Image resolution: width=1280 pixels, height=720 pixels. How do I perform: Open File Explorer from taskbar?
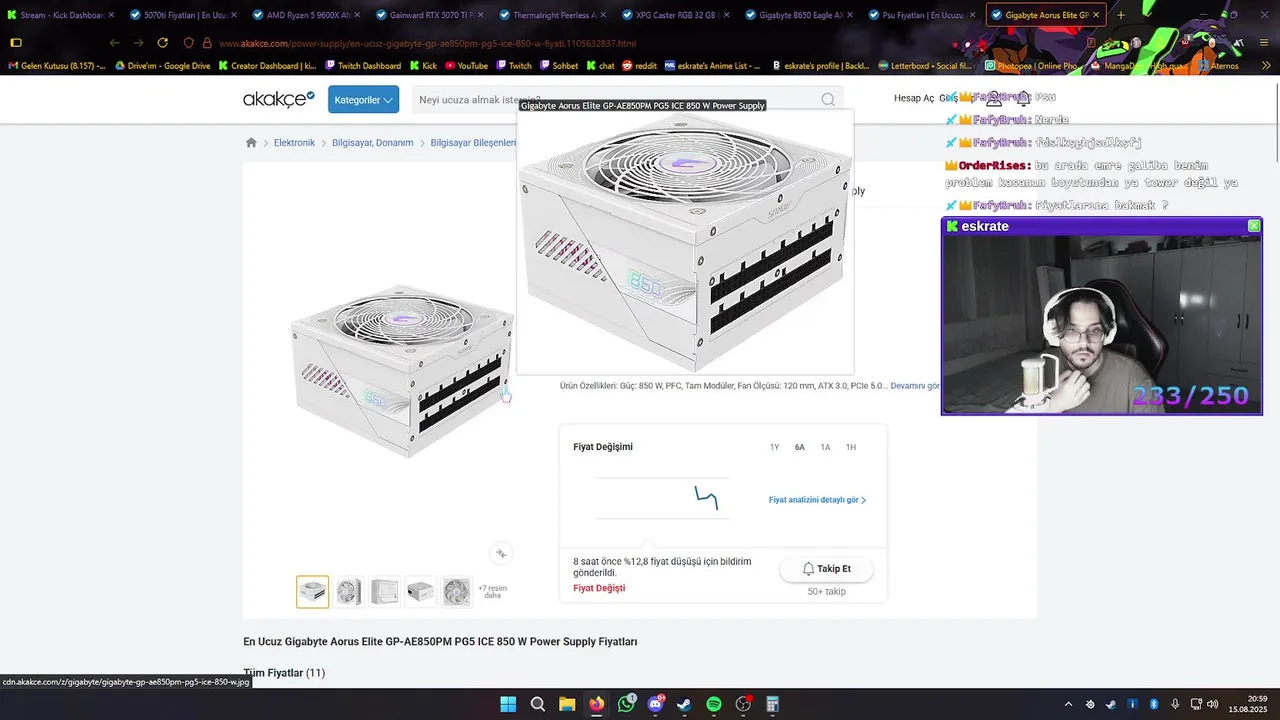(x=567, y=704)
